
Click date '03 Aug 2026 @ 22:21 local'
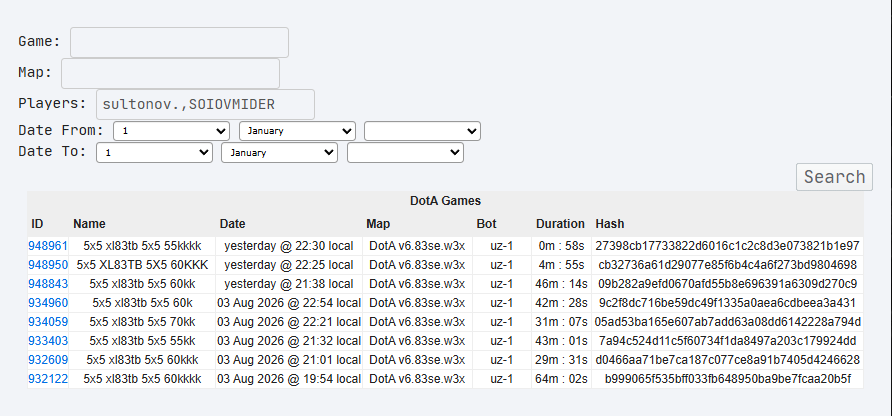[x=289, y=322]
